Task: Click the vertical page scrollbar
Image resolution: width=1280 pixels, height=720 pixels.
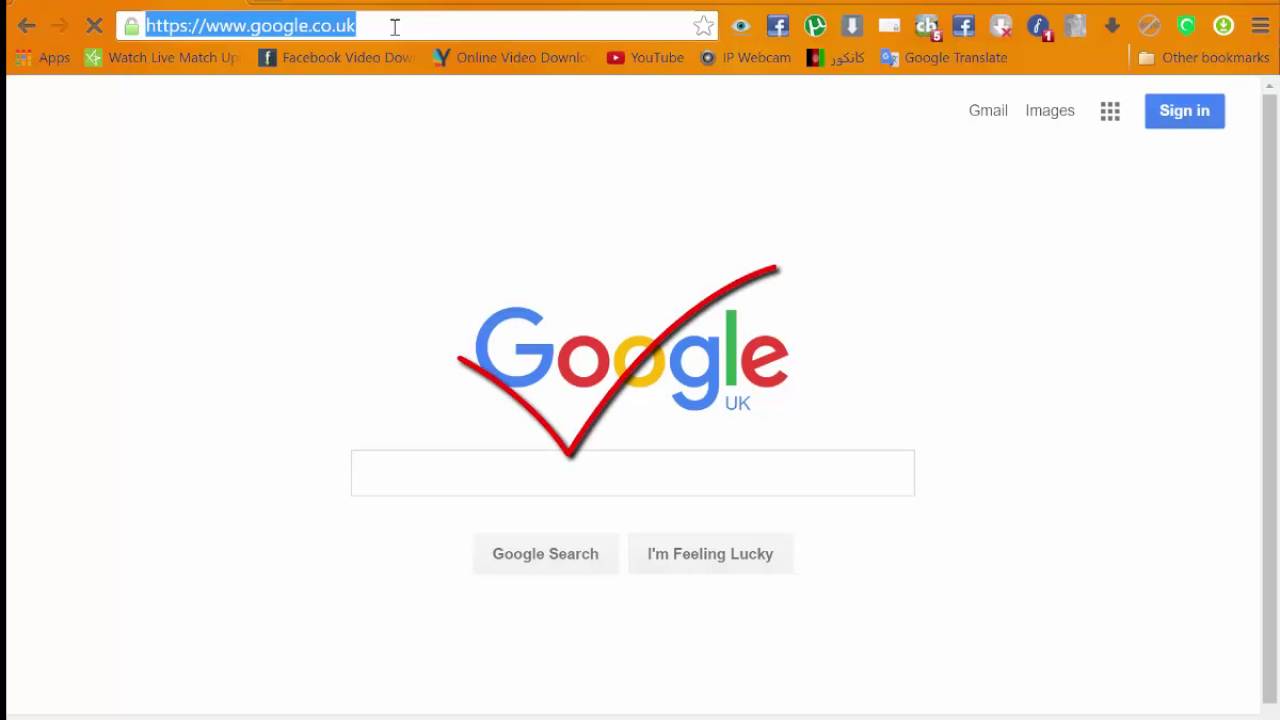Action: tap(1269, 390)
